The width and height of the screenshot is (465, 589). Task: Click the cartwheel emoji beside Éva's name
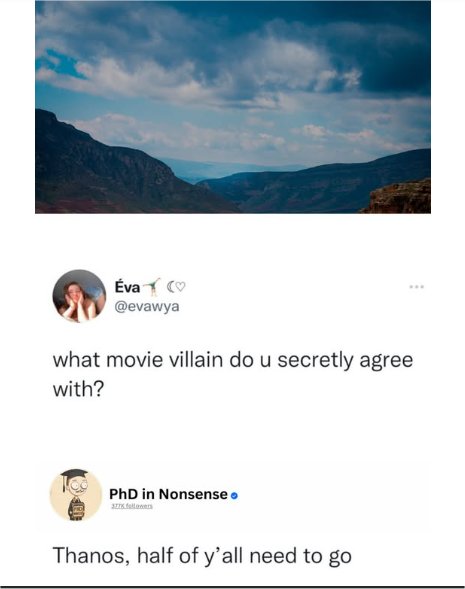coord(152,287)
